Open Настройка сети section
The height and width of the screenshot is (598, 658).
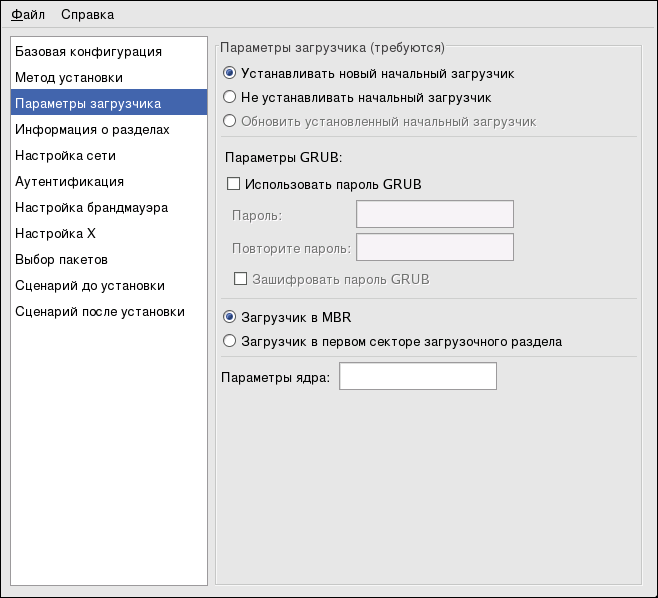click(x=66, y=155)
